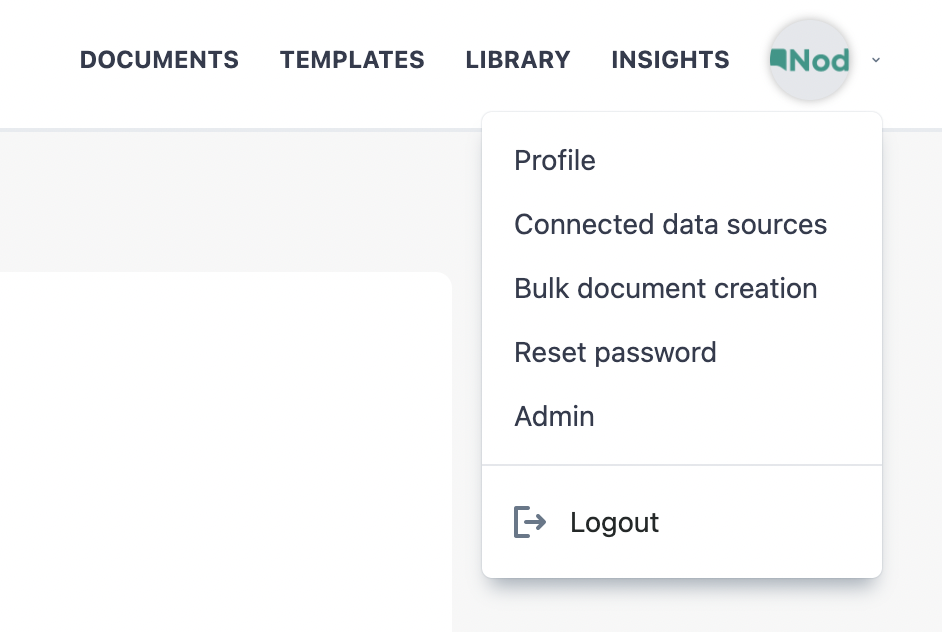The width and height of the screenshot is (942, 632).
Task: Click the Logout text label
Action: [614, 522]
